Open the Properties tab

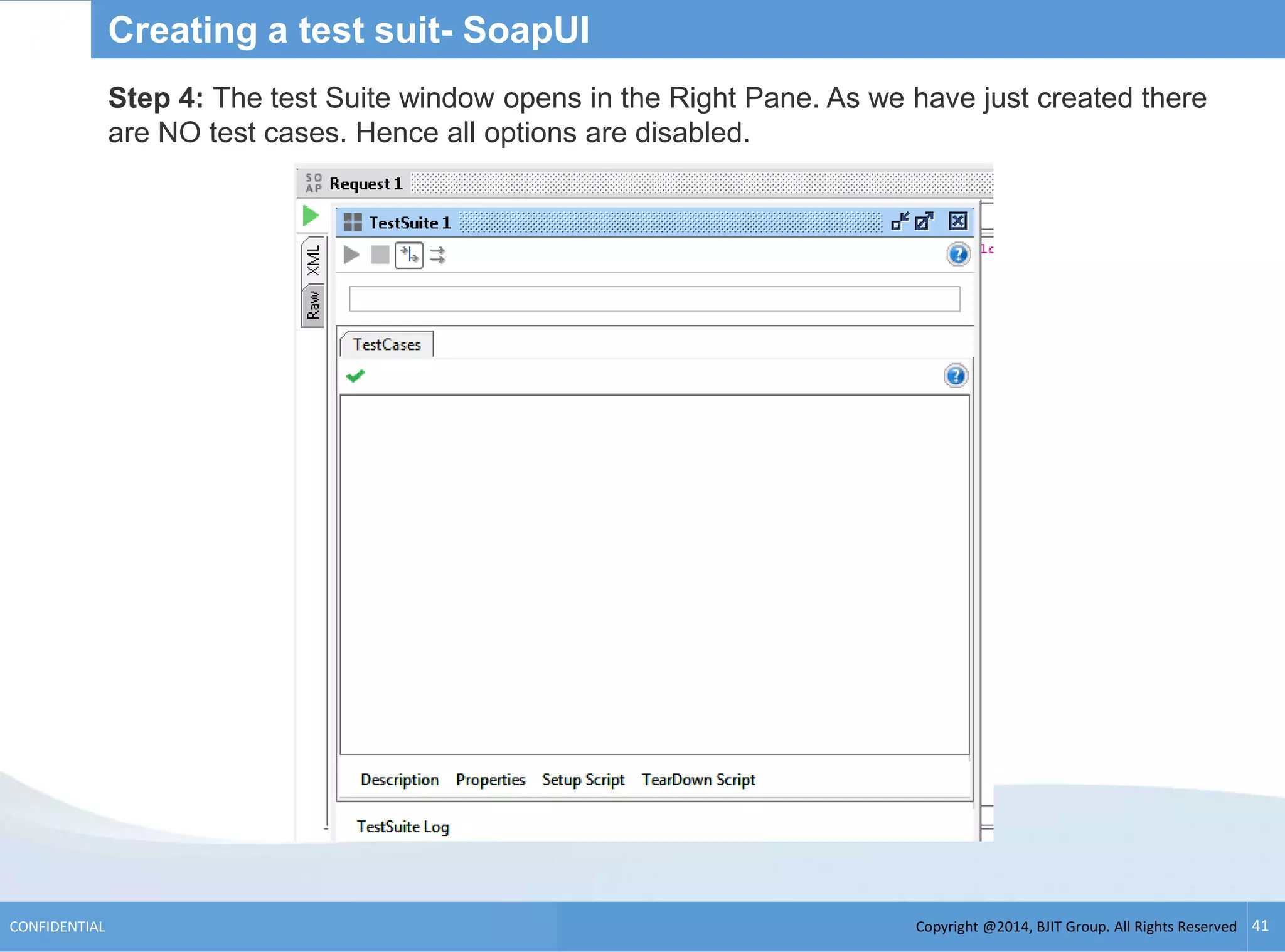click(491, 780)
